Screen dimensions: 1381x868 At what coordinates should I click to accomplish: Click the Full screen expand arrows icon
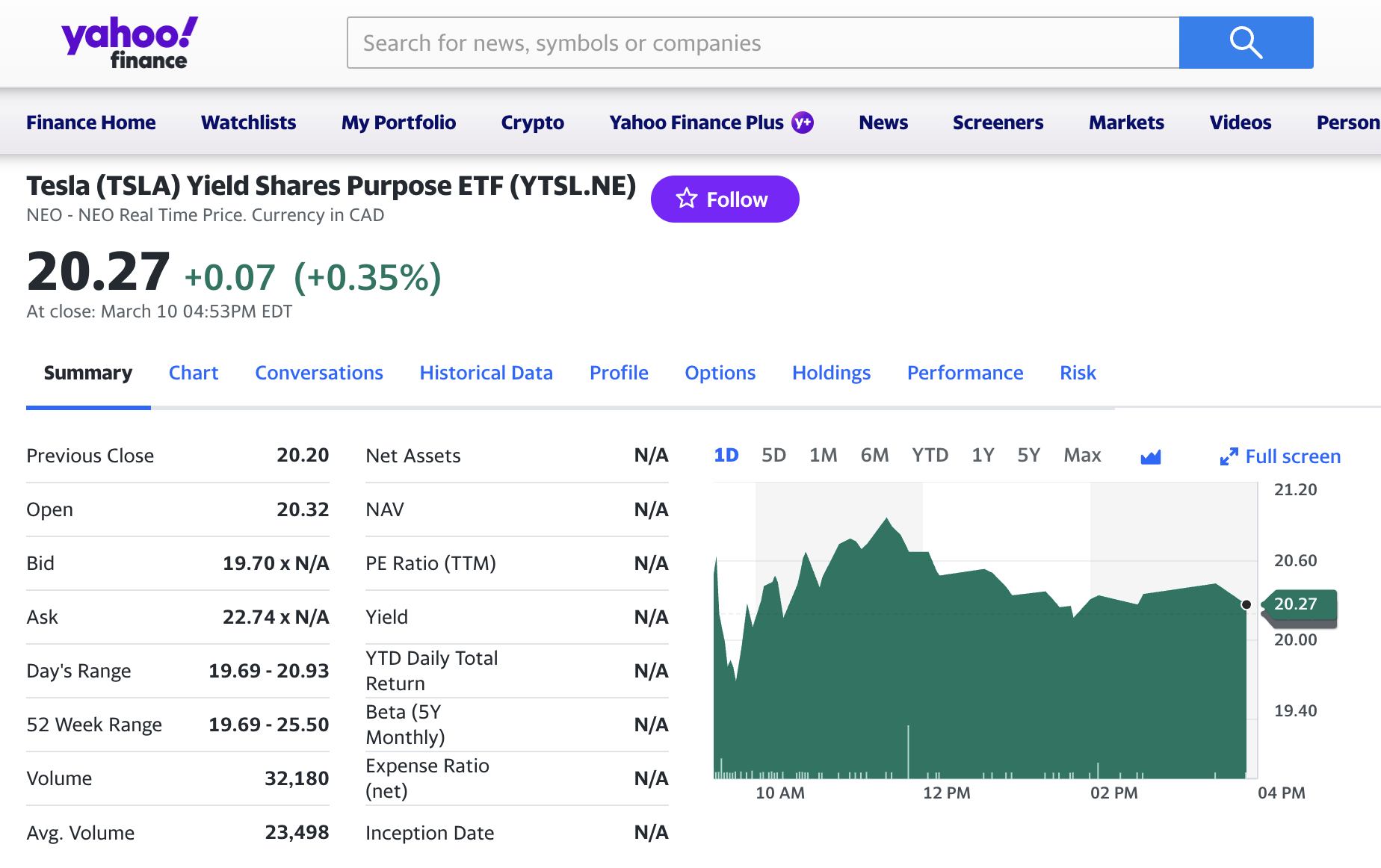(1229, 456)
